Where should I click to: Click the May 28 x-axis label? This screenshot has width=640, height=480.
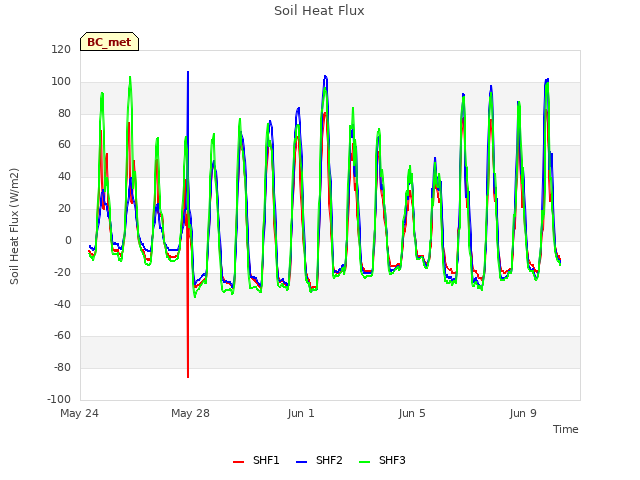pyautogui.click(x=190, y=413)
